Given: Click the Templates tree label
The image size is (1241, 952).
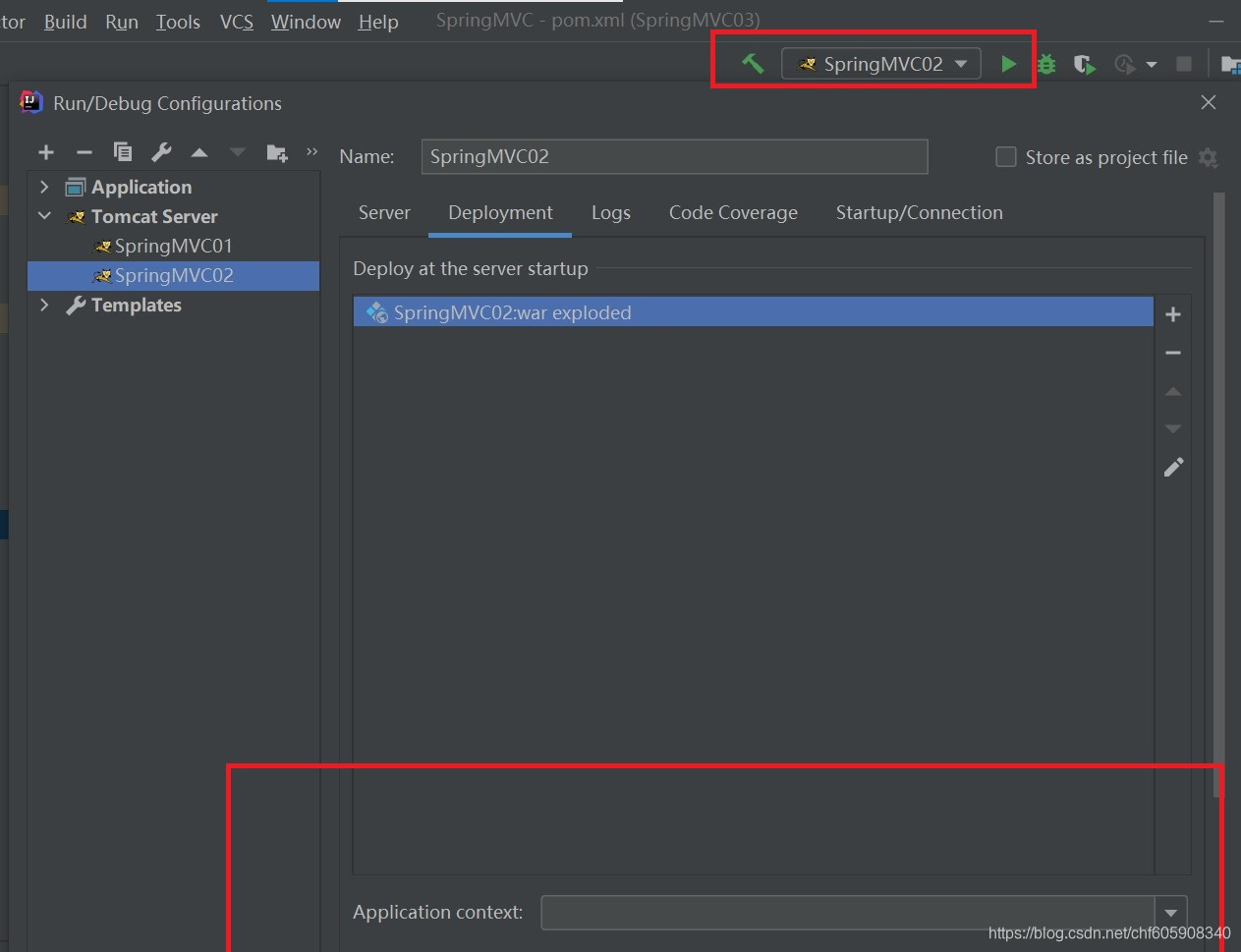Looking at the screenshot, I should click(x=137, y=305).
